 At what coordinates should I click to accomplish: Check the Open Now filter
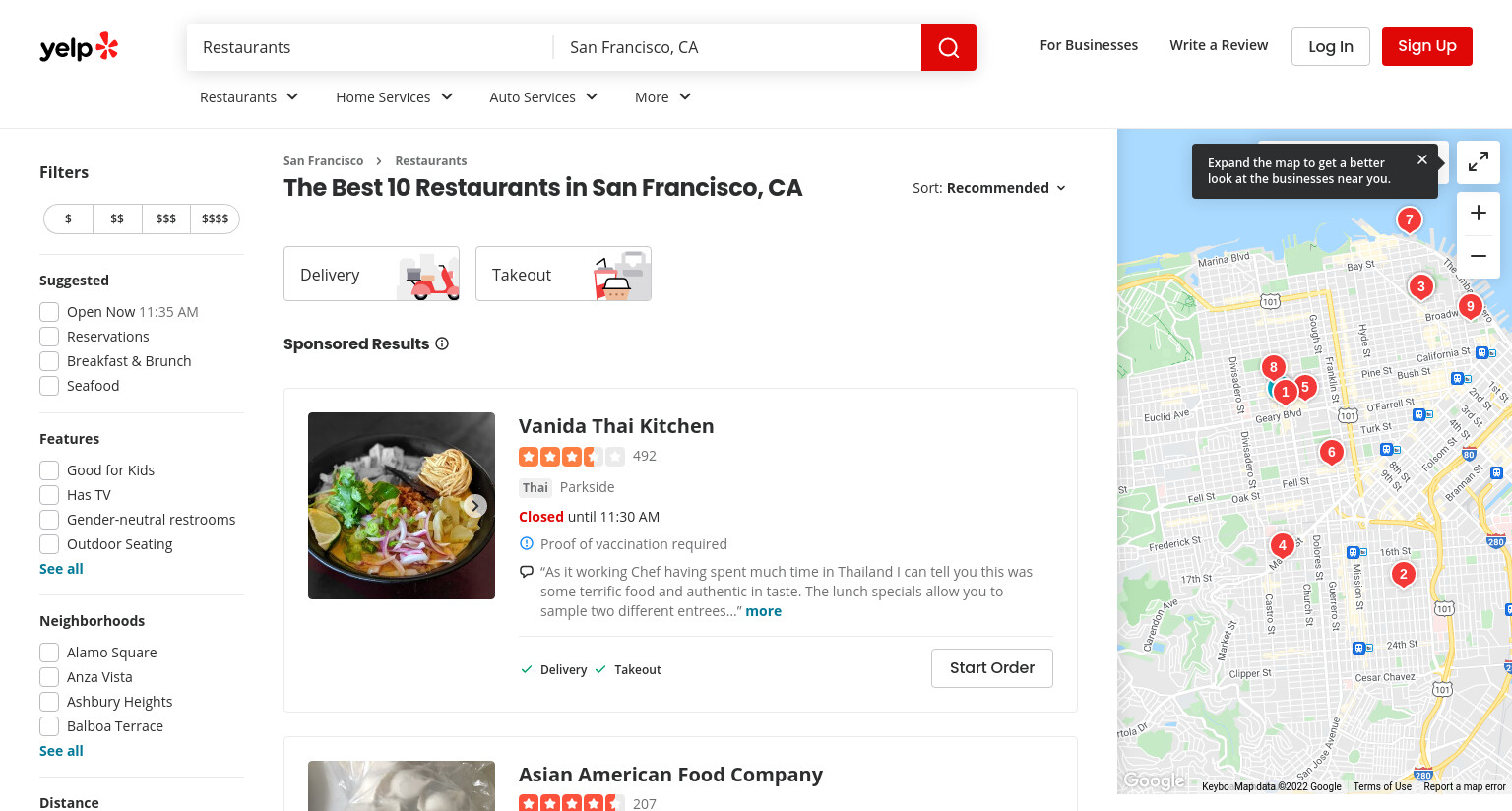pyautogui.click(x=49, y=312)
